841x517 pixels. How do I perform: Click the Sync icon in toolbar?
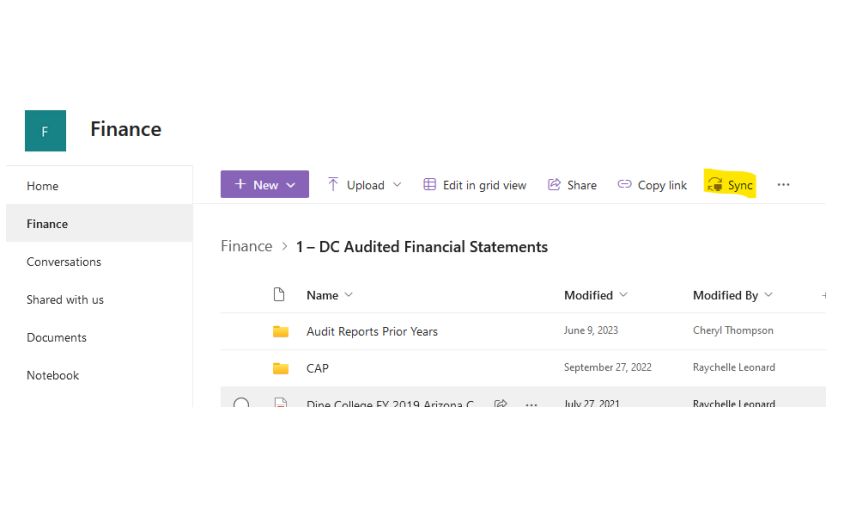(714, 185)
